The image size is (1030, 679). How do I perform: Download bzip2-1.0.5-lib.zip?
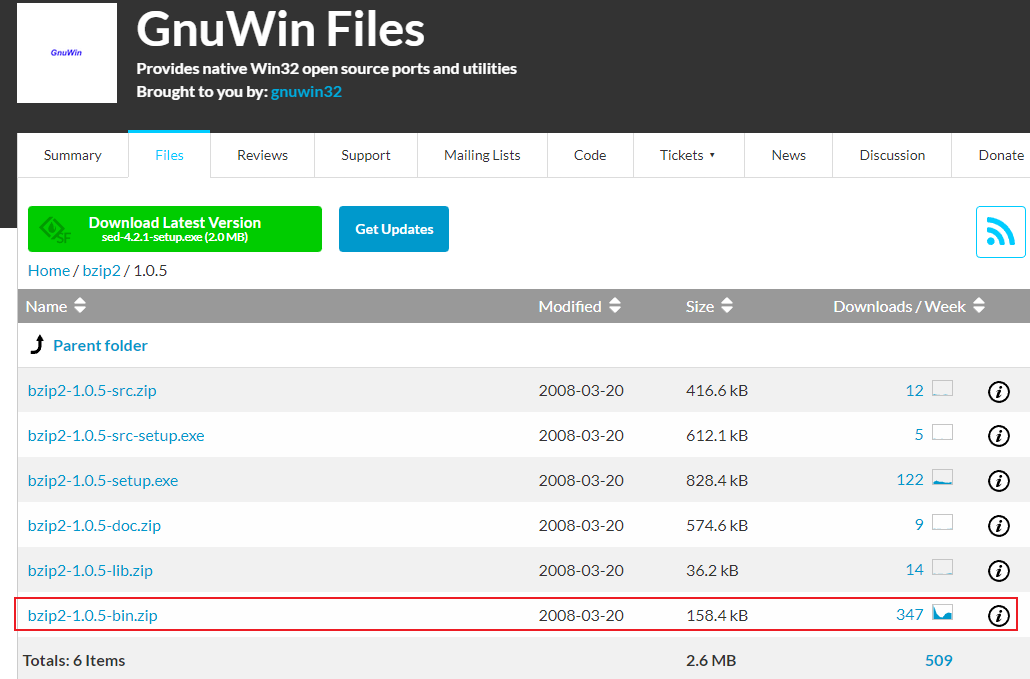click(x=90, y=570)
